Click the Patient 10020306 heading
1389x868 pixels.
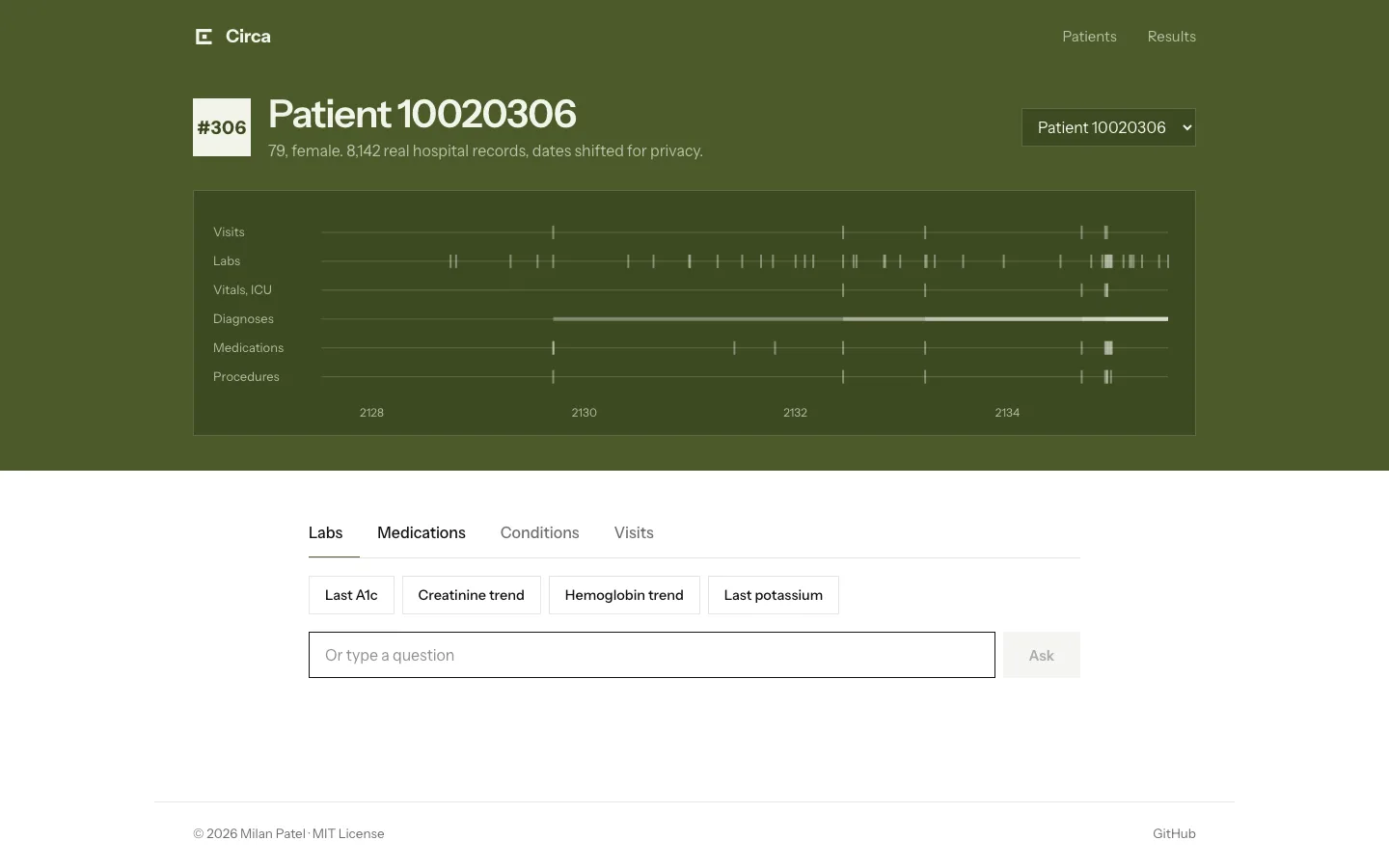coord(422,114)
